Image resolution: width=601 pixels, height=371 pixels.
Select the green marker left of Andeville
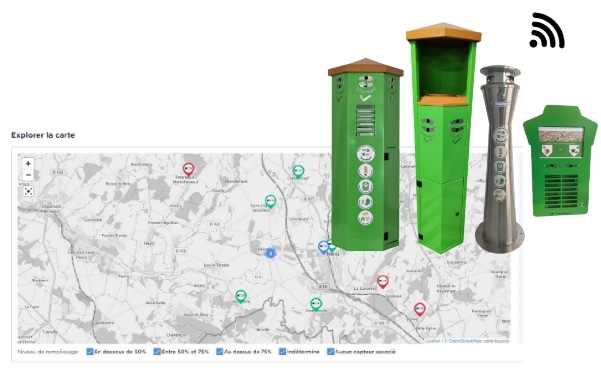click(x=240, y=296)
